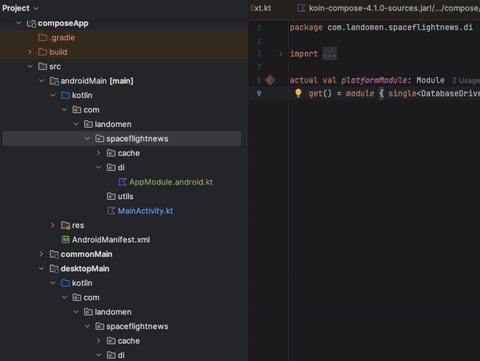Select the utils package label
480x361 pixels.
[x=125, y=196]
